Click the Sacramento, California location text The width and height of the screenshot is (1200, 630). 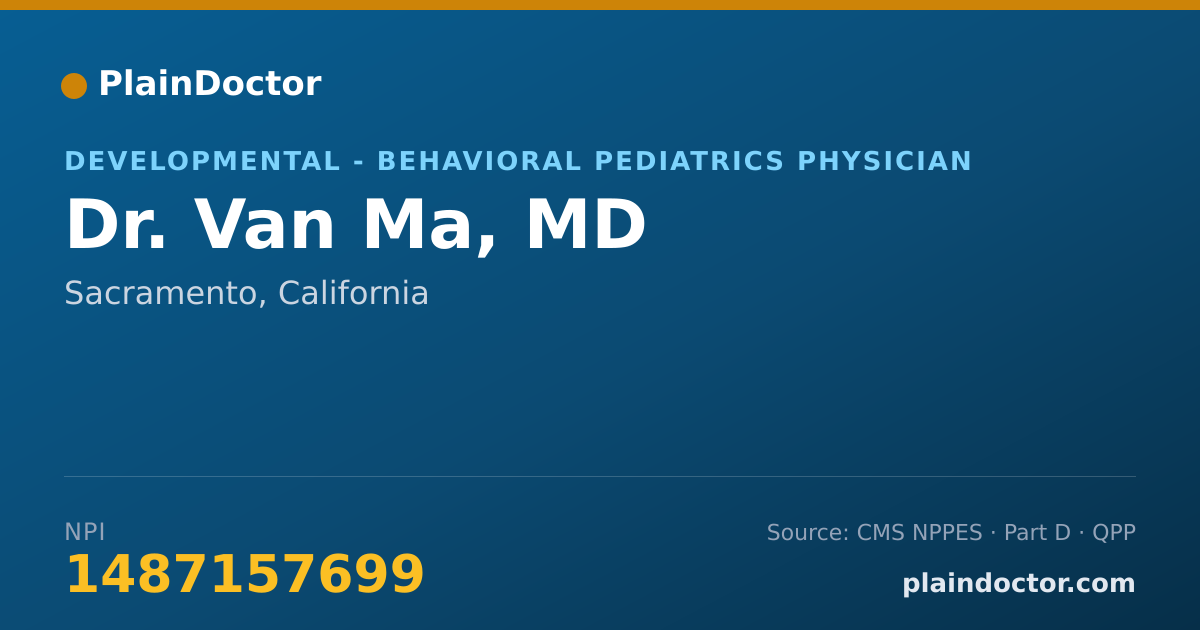pos(247,294)
